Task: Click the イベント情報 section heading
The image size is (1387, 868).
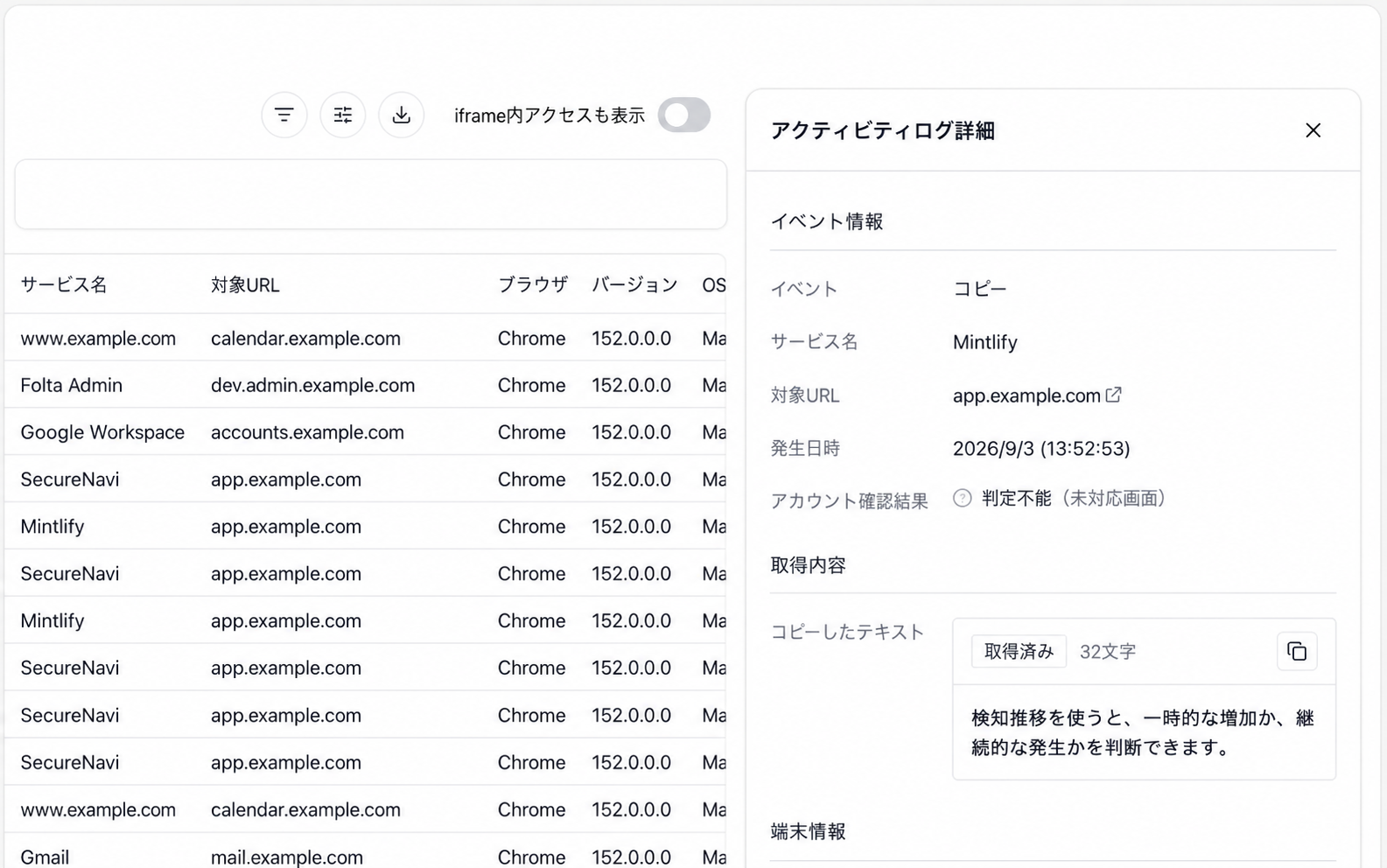Action: pyautogui.click(x=827, y=221)
